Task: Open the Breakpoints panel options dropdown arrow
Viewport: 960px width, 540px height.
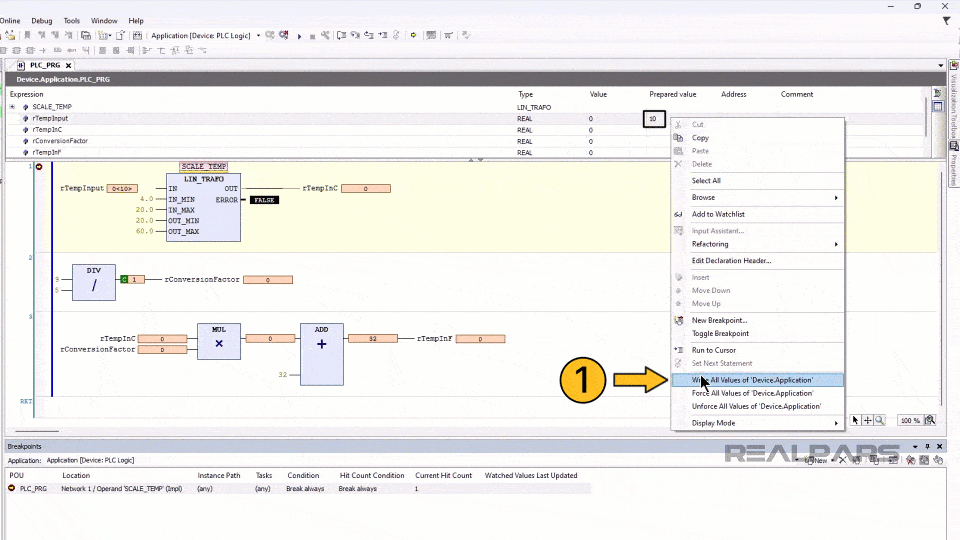Action: (915, 446)
